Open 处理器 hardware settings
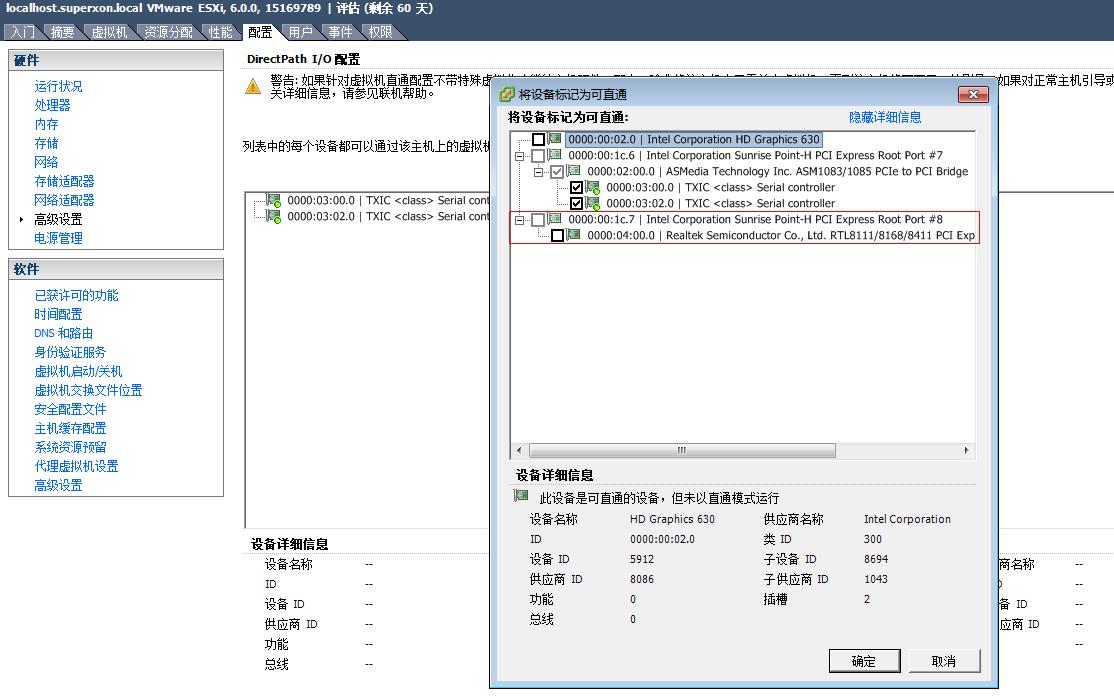This screenshot has height=698, width=1114. tap(53, 105)
